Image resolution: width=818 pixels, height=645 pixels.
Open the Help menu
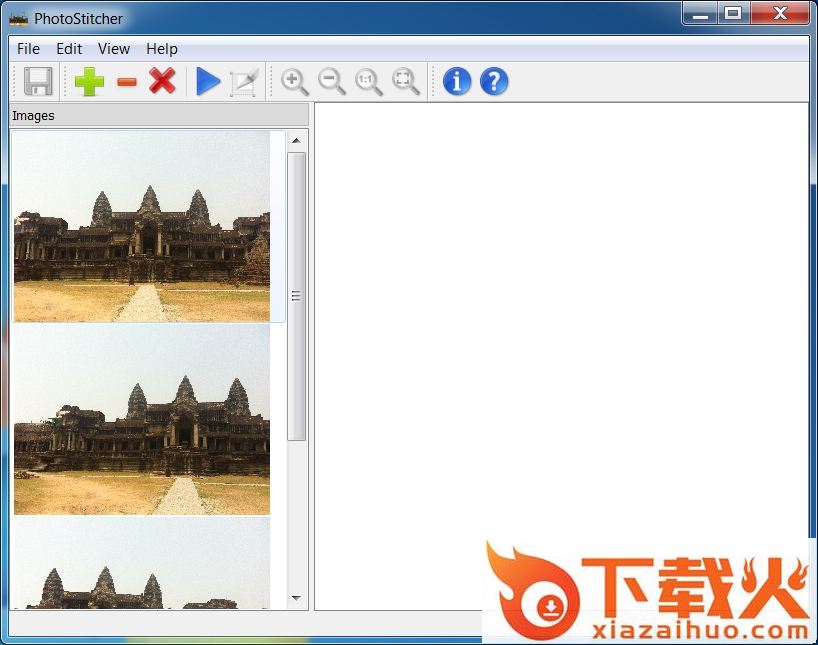(x=162, y=49)
